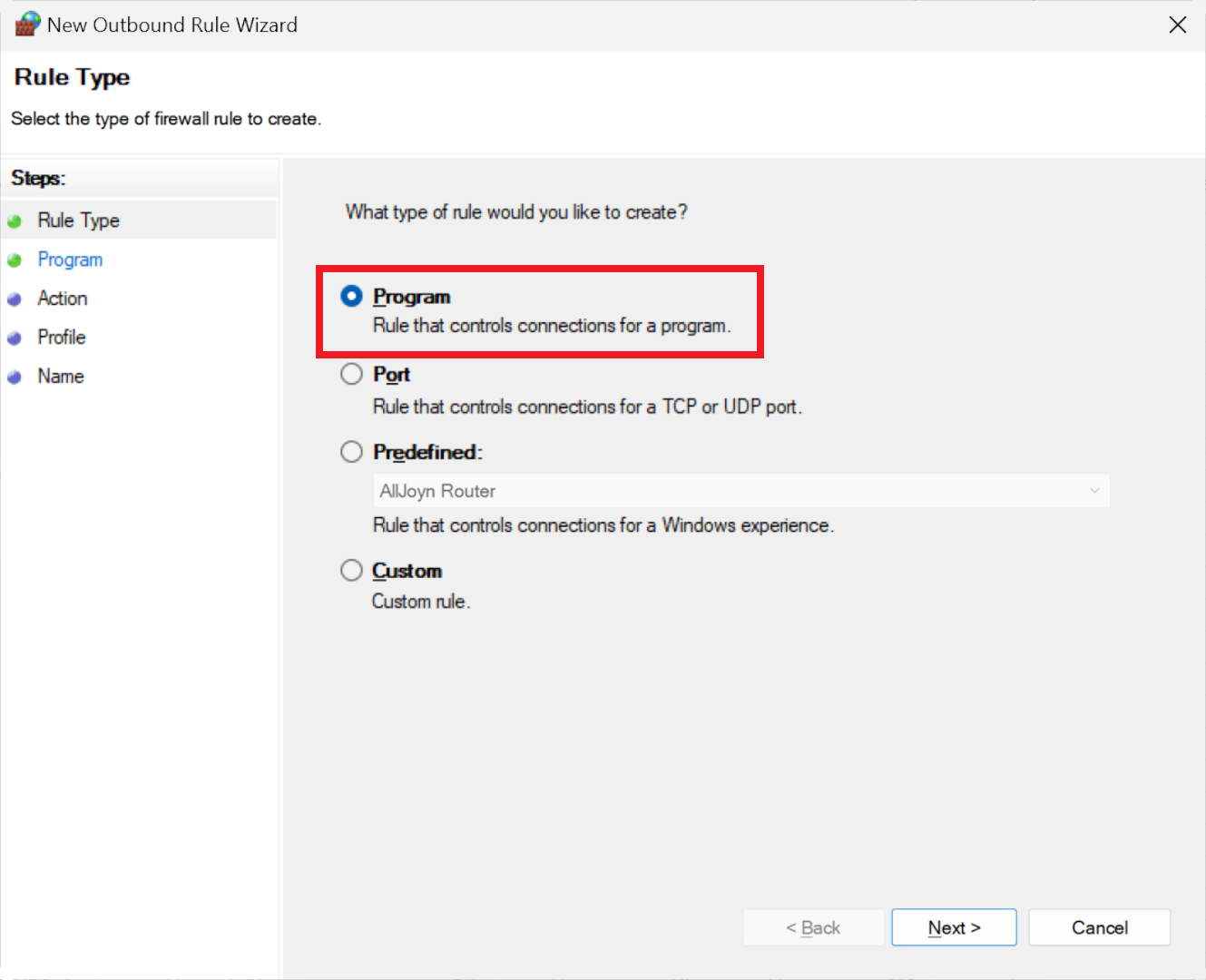Select the Profile step in sidebar
The image size is (1206, 980).
62,338
